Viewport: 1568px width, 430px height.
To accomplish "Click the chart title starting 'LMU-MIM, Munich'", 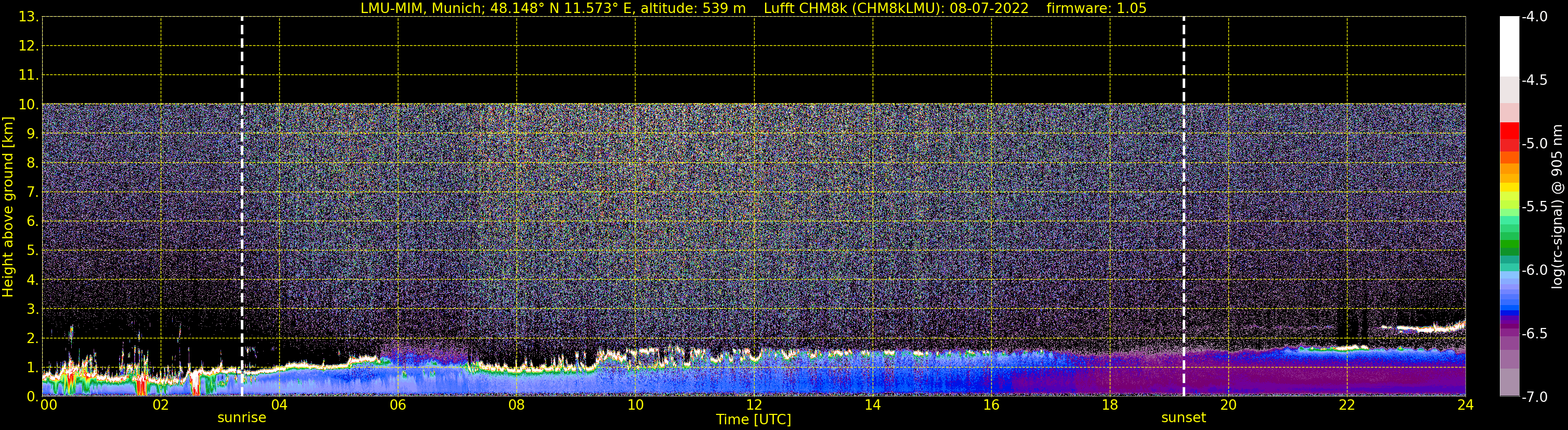I will pyautogui.click(x=754, y=8).
